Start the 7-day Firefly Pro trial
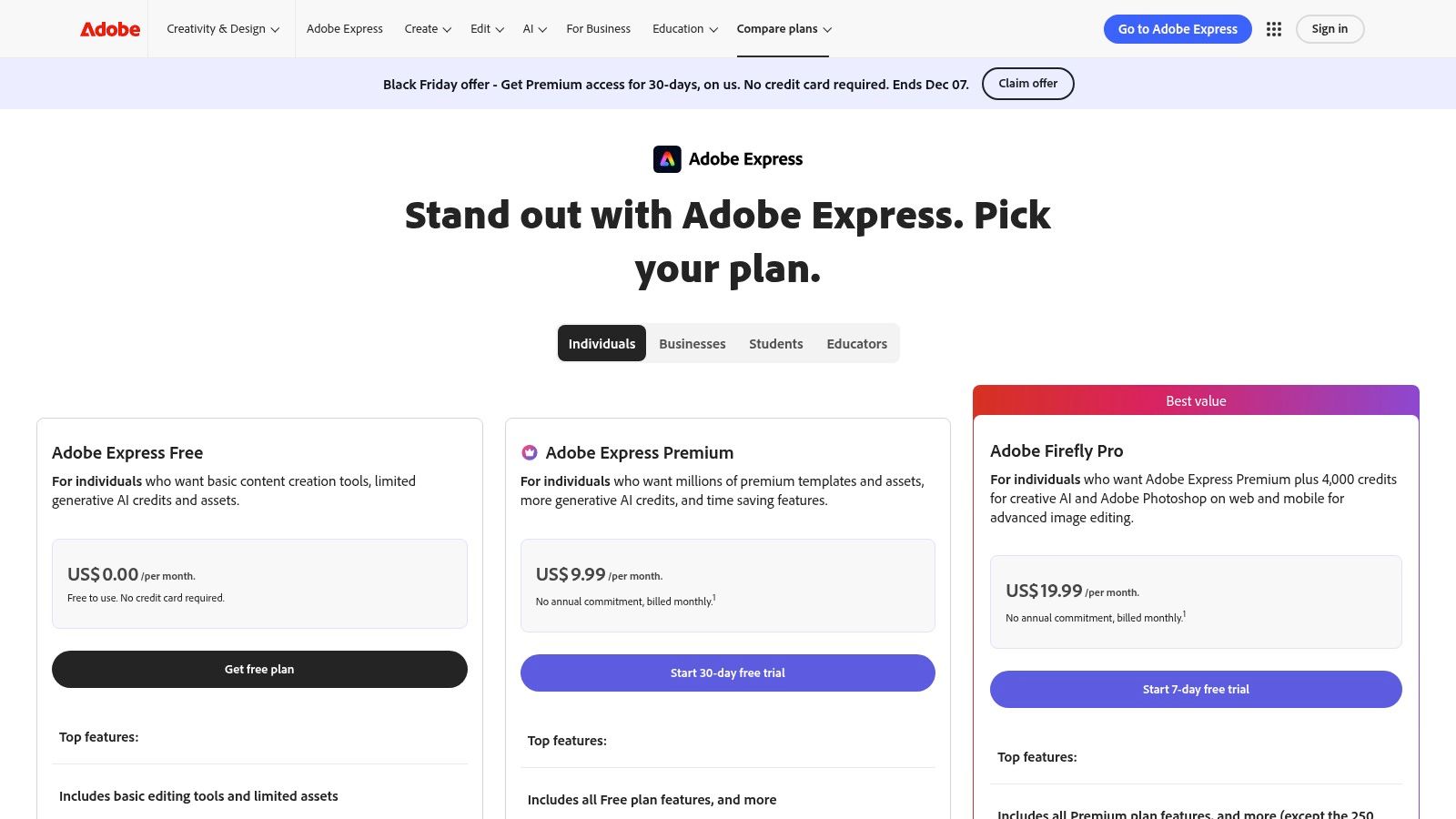 pyautogui.click(x=1195, y=689)
